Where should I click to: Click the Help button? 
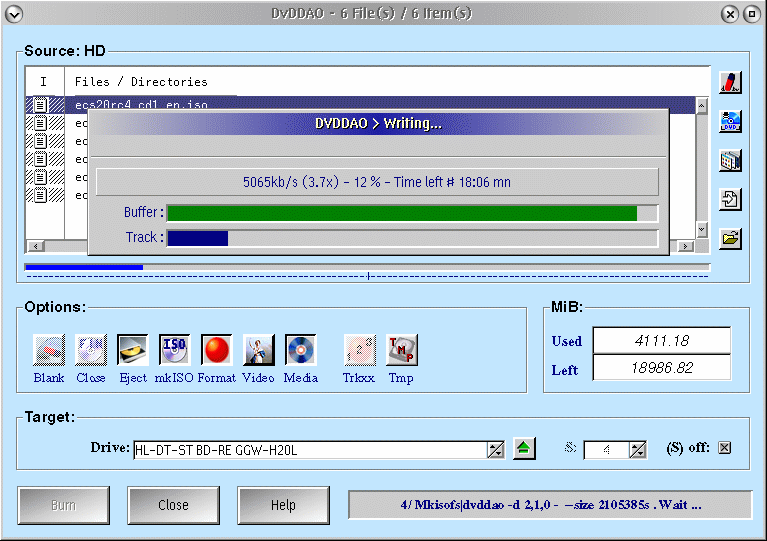(x=283, y=505)
